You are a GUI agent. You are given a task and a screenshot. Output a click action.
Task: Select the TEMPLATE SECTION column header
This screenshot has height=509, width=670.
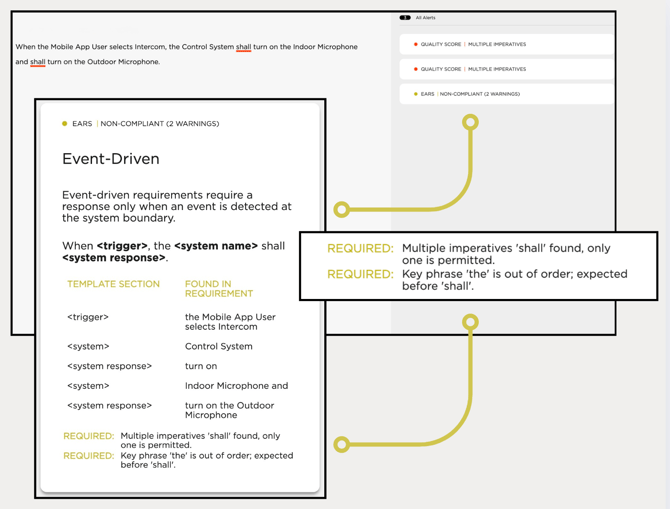pyautogui.click(x=113, y=284)
